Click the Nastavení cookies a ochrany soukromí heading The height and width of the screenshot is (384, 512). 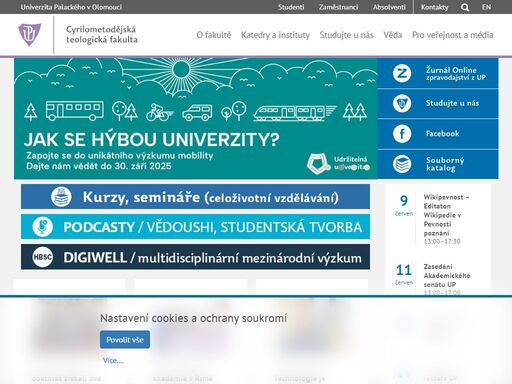pyautogui.click(x=193, y=318)
